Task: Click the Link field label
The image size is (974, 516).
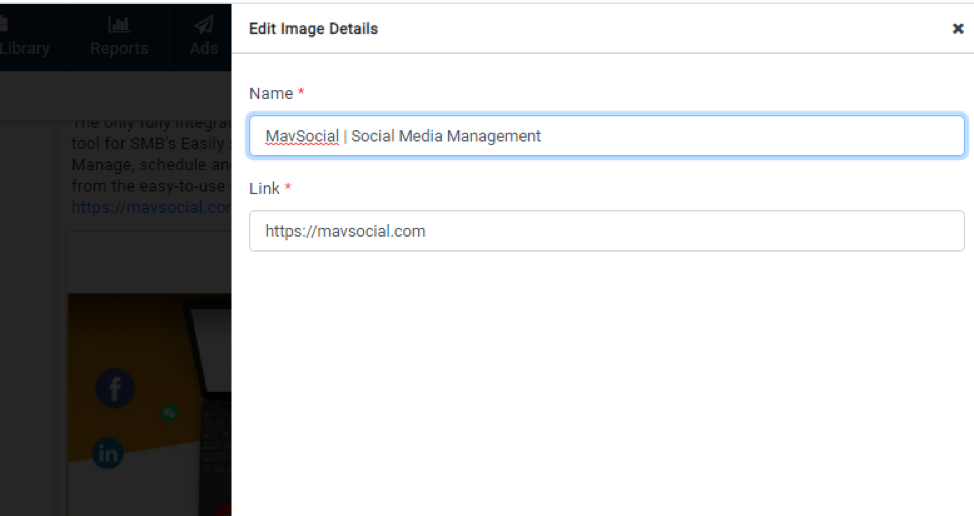Action: click(x=265, y=188)
